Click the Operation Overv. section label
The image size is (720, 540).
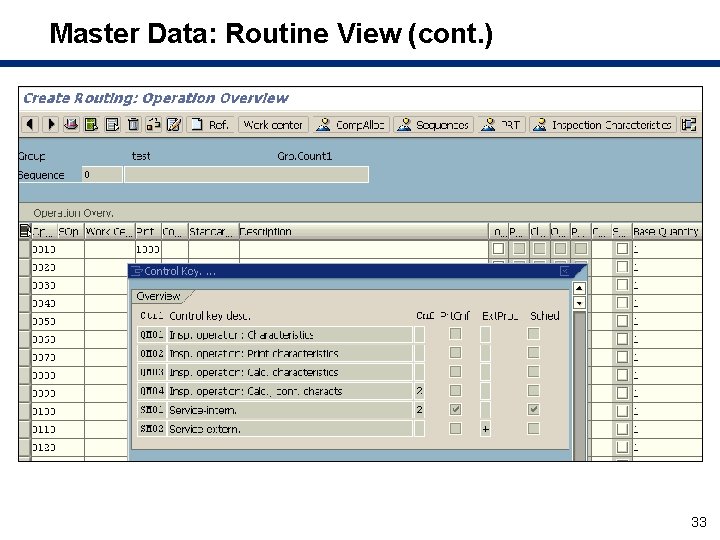coord(73,213)
